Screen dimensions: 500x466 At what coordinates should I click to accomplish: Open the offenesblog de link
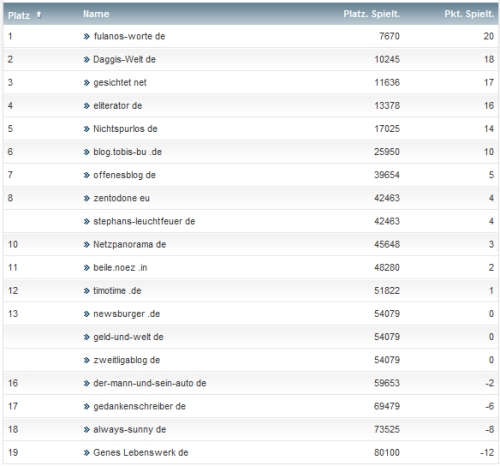[124, 175]
